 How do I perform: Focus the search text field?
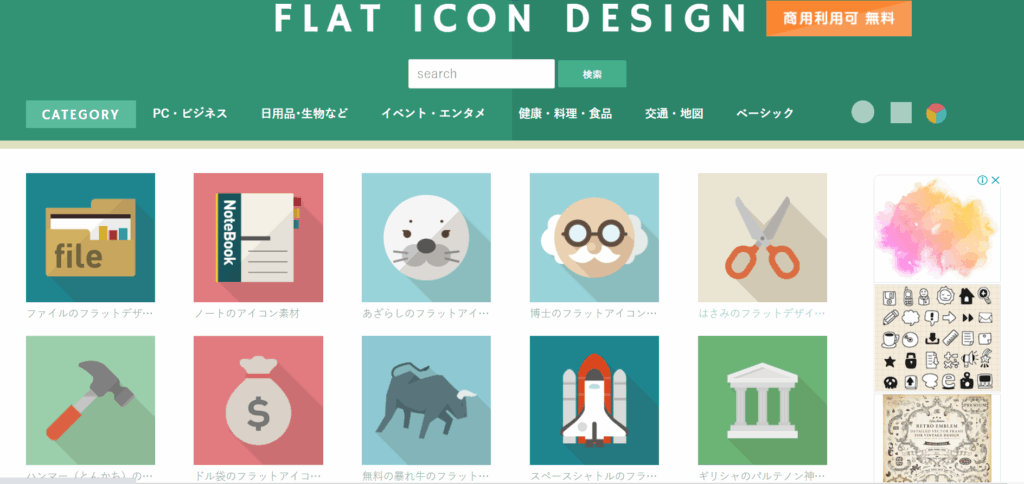(481, 74)
